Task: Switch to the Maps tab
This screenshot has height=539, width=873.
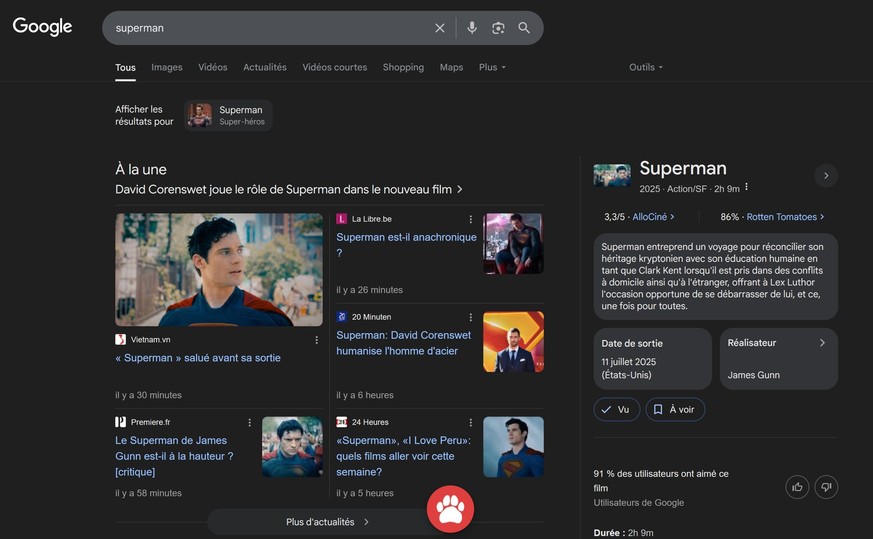Action: tap(451, 67)
